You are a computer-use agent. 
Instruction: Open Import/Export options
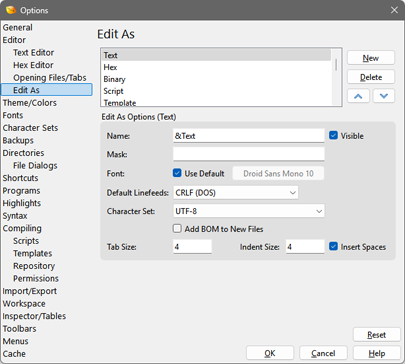(30, 291)
